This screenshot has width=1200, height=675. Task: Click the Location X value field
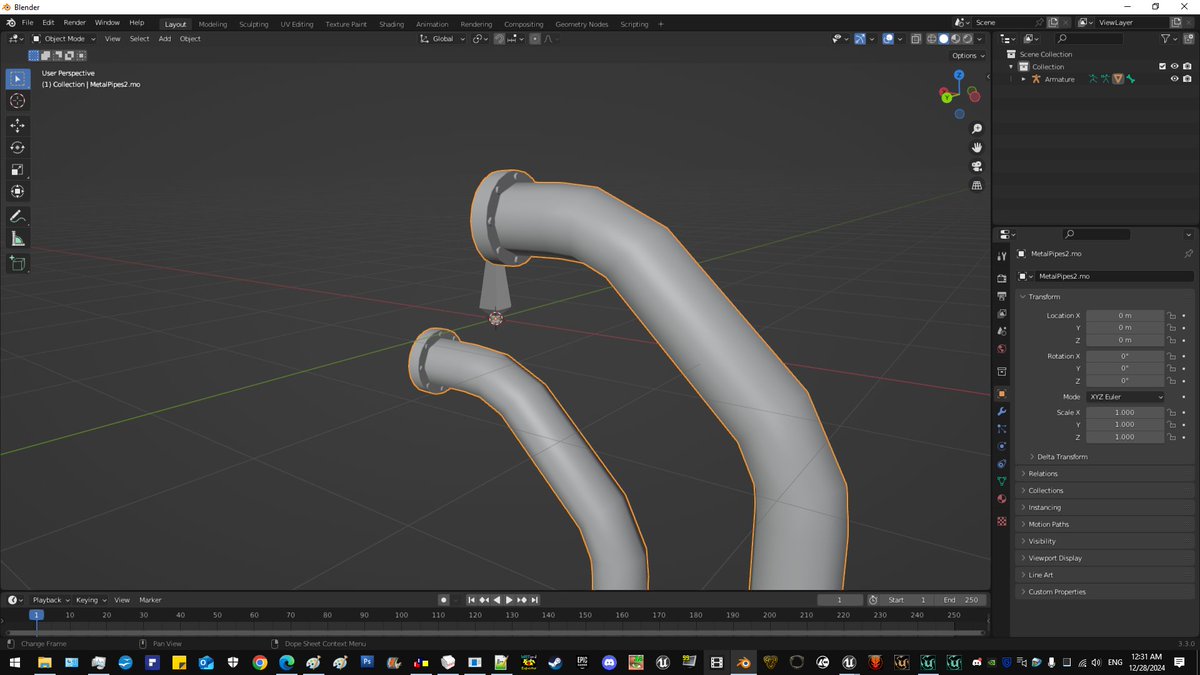[x=1125, y=315]
